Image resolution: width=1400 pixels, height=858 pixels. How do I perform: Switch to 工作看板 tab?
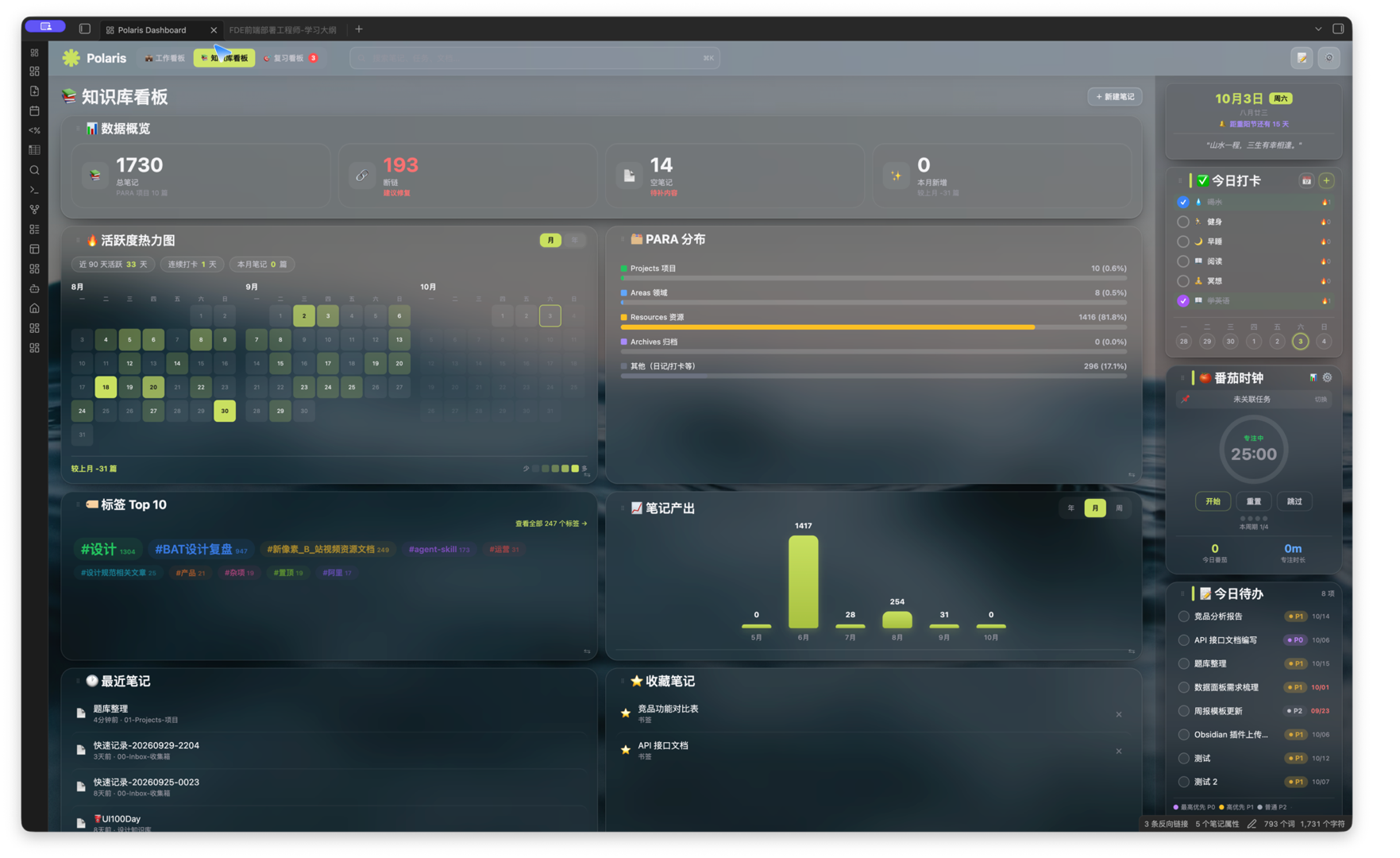[x=165, y=58]
